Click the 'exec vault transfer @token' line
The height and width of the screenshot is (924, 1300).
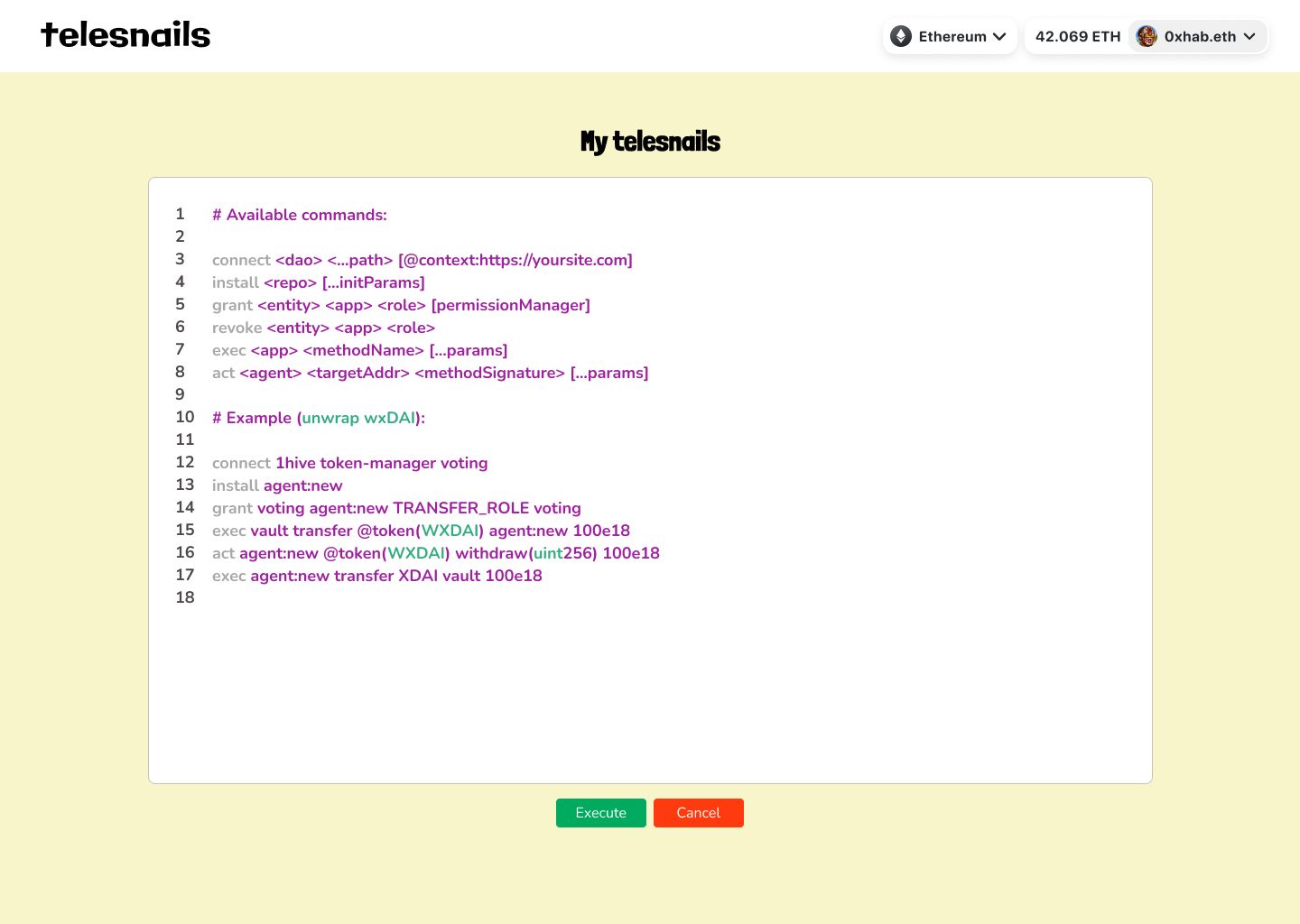coord(421,531)
